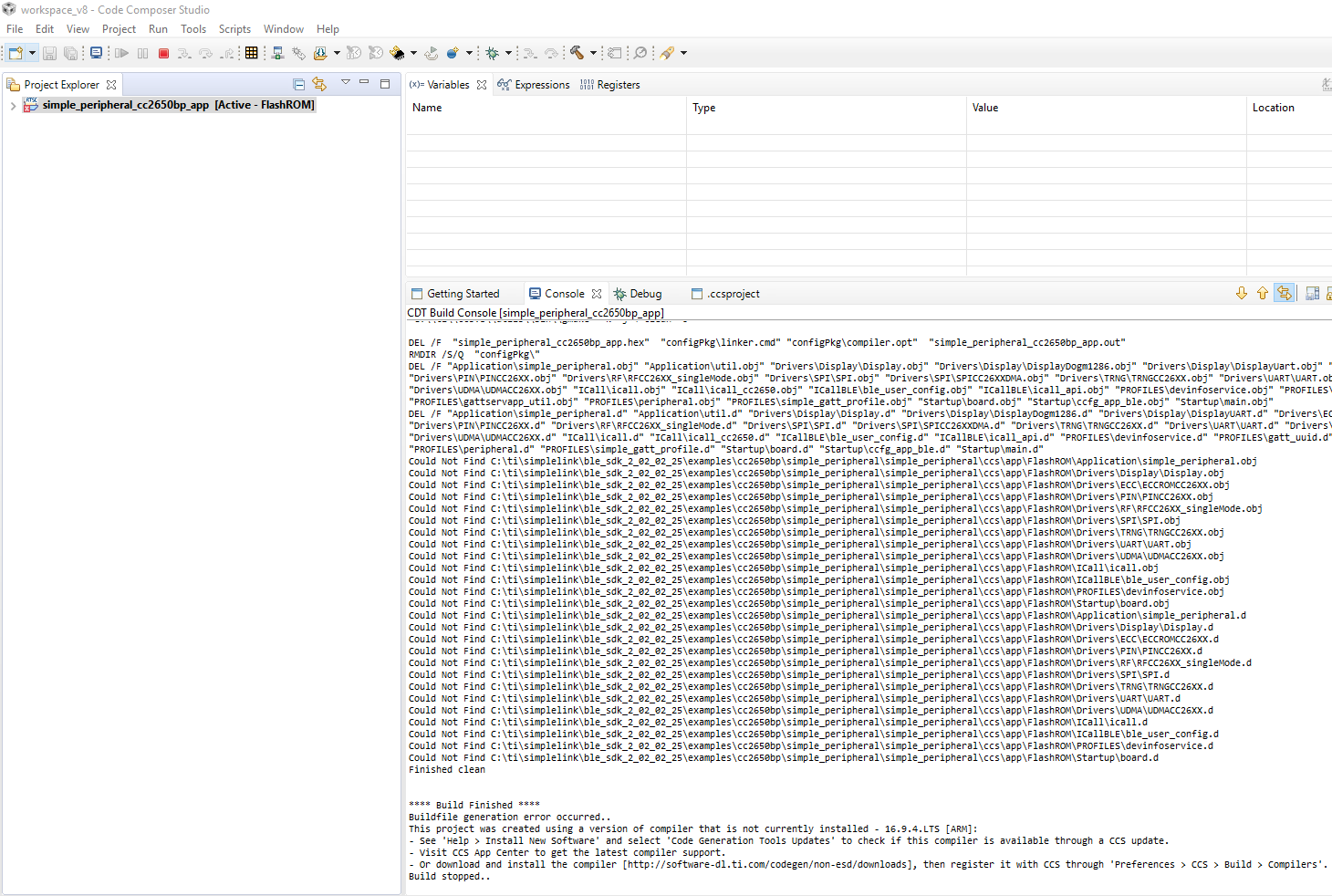The height and width of the screenshot is (896, 1332).
Task: Click the grid memory map icon
Action: 252,53
